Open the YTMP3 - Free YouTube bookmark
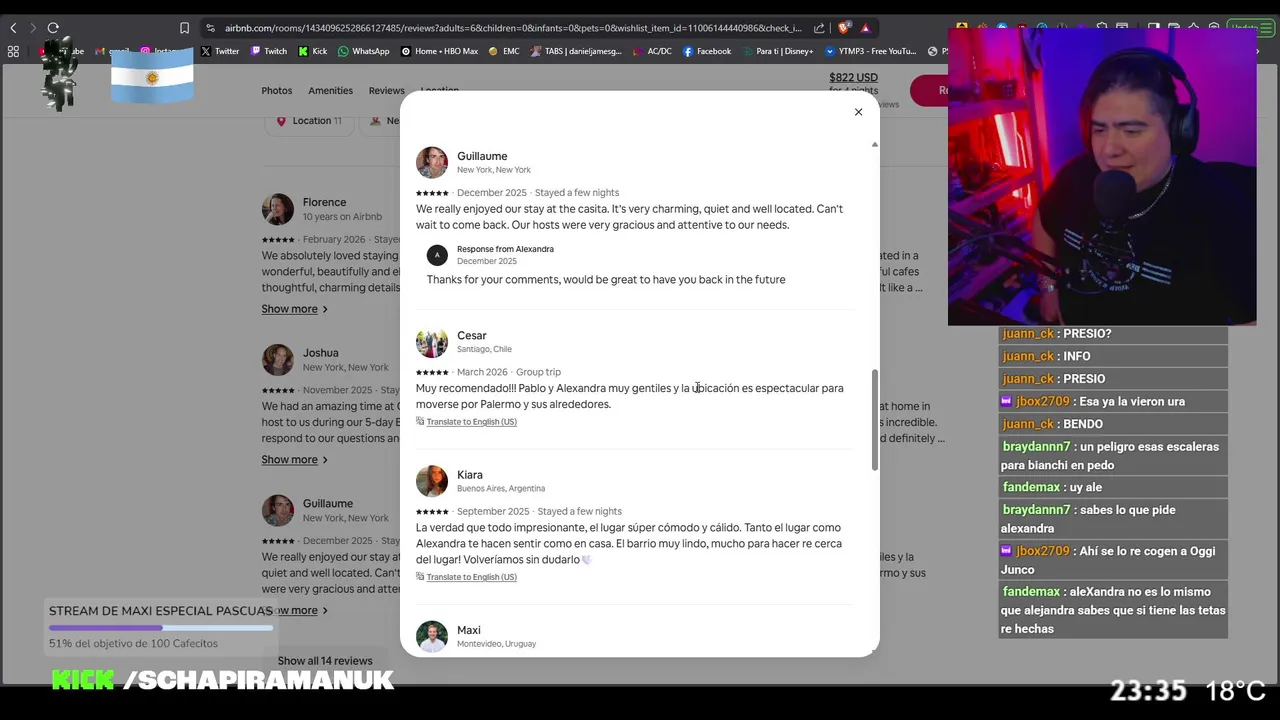The image size is (1280, 720). coord(870,51)
